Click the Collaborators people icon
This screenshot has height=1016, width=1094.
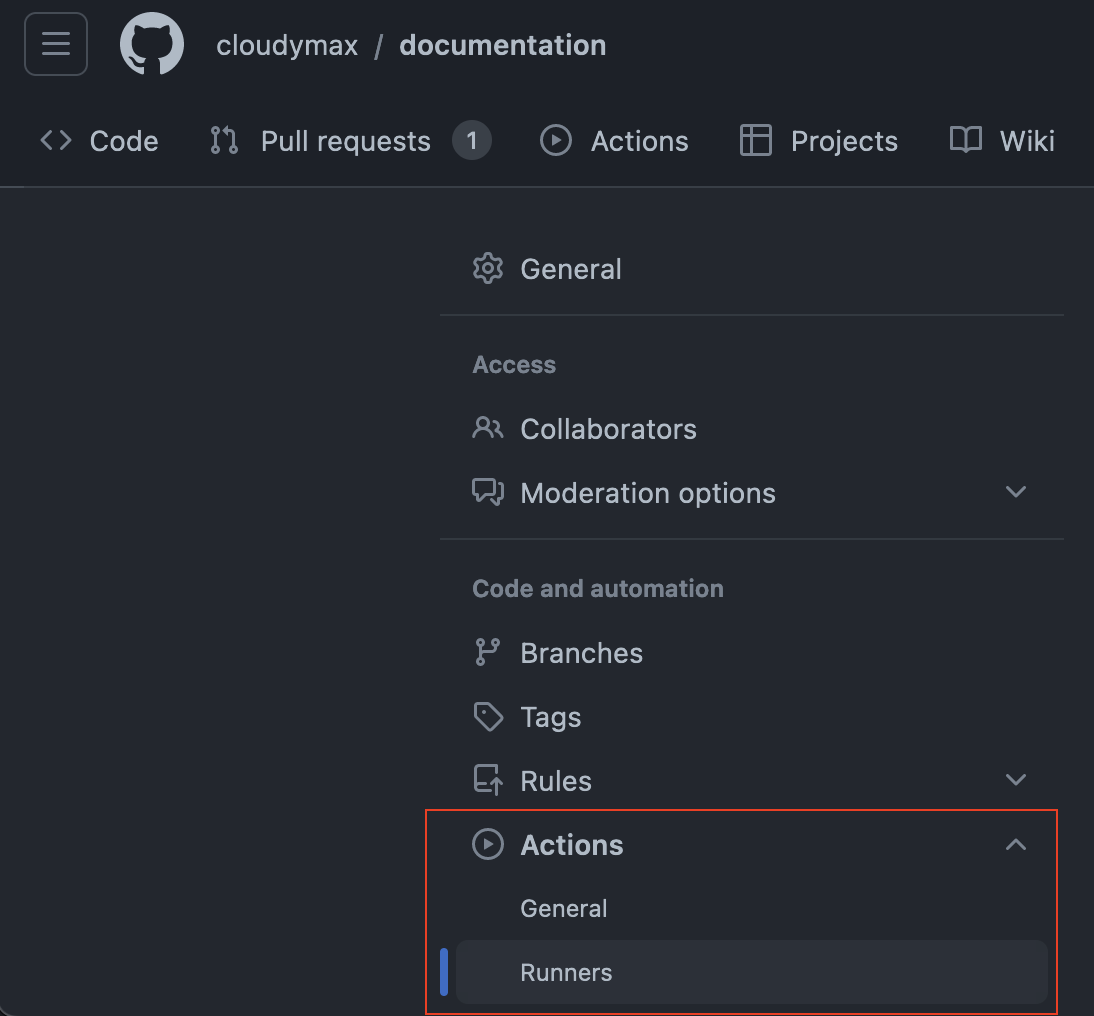click(x=487, y=429)
